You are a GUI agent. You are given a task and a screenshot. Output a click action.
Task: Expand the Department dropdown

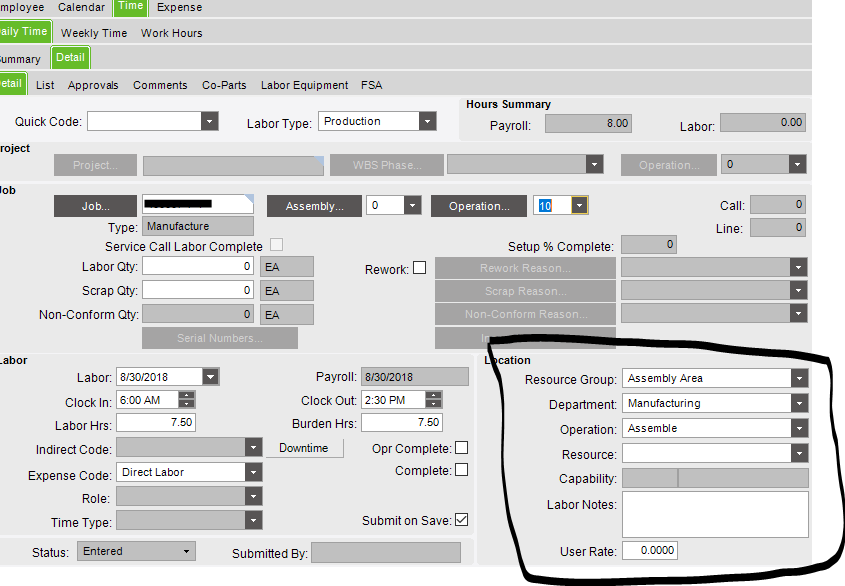coord(799,403)
